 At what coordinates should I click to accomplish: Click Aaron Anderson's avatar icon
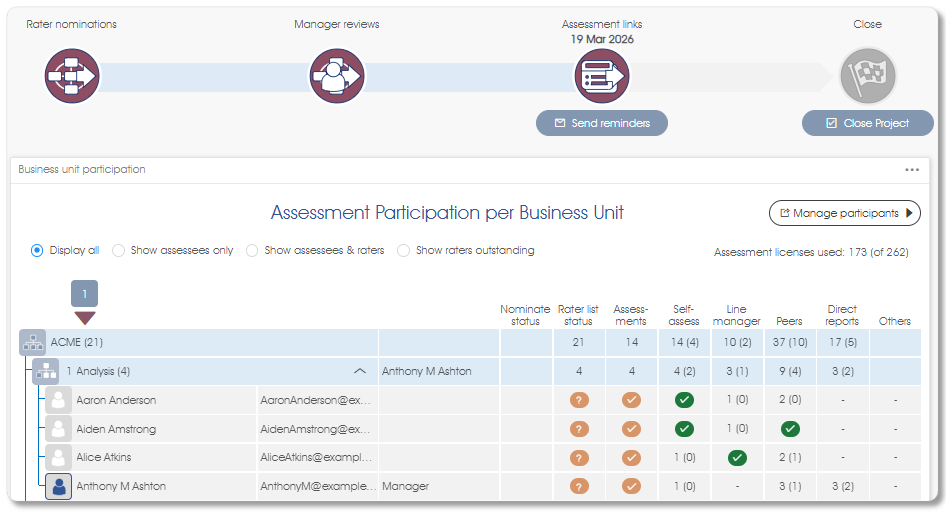tap(59, 400)
